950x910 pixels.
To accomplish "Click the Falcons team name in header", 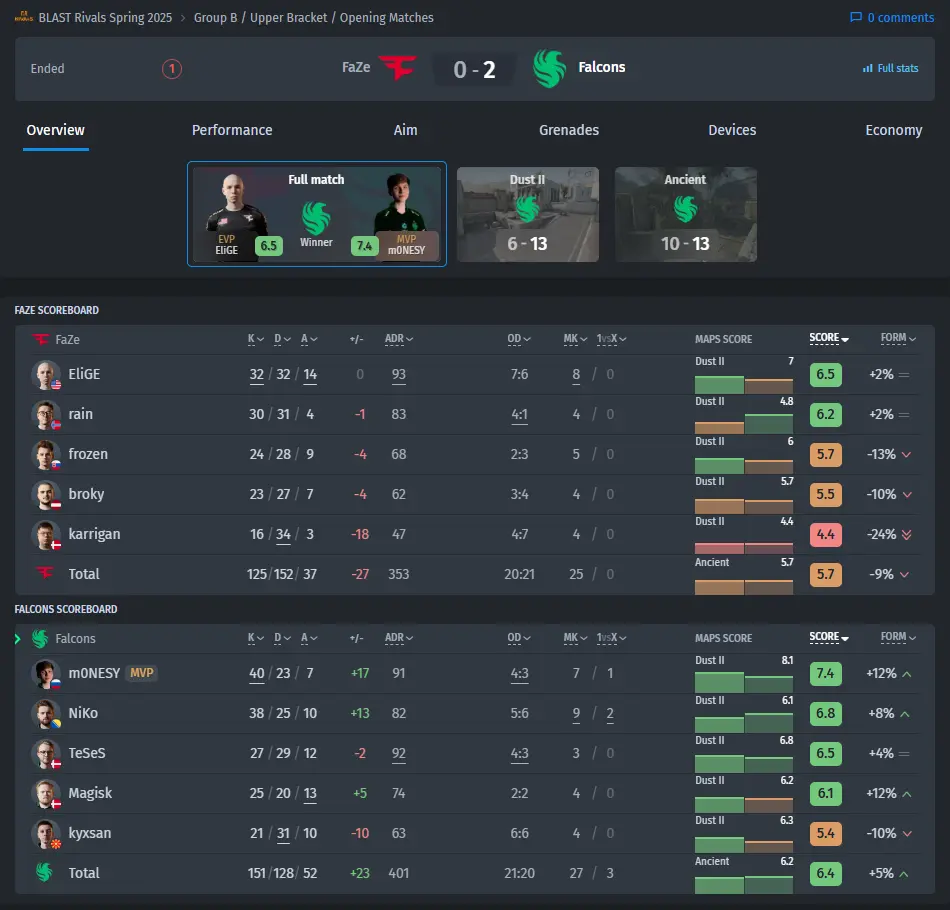I will pyautogui.click(x=602, y=67).
